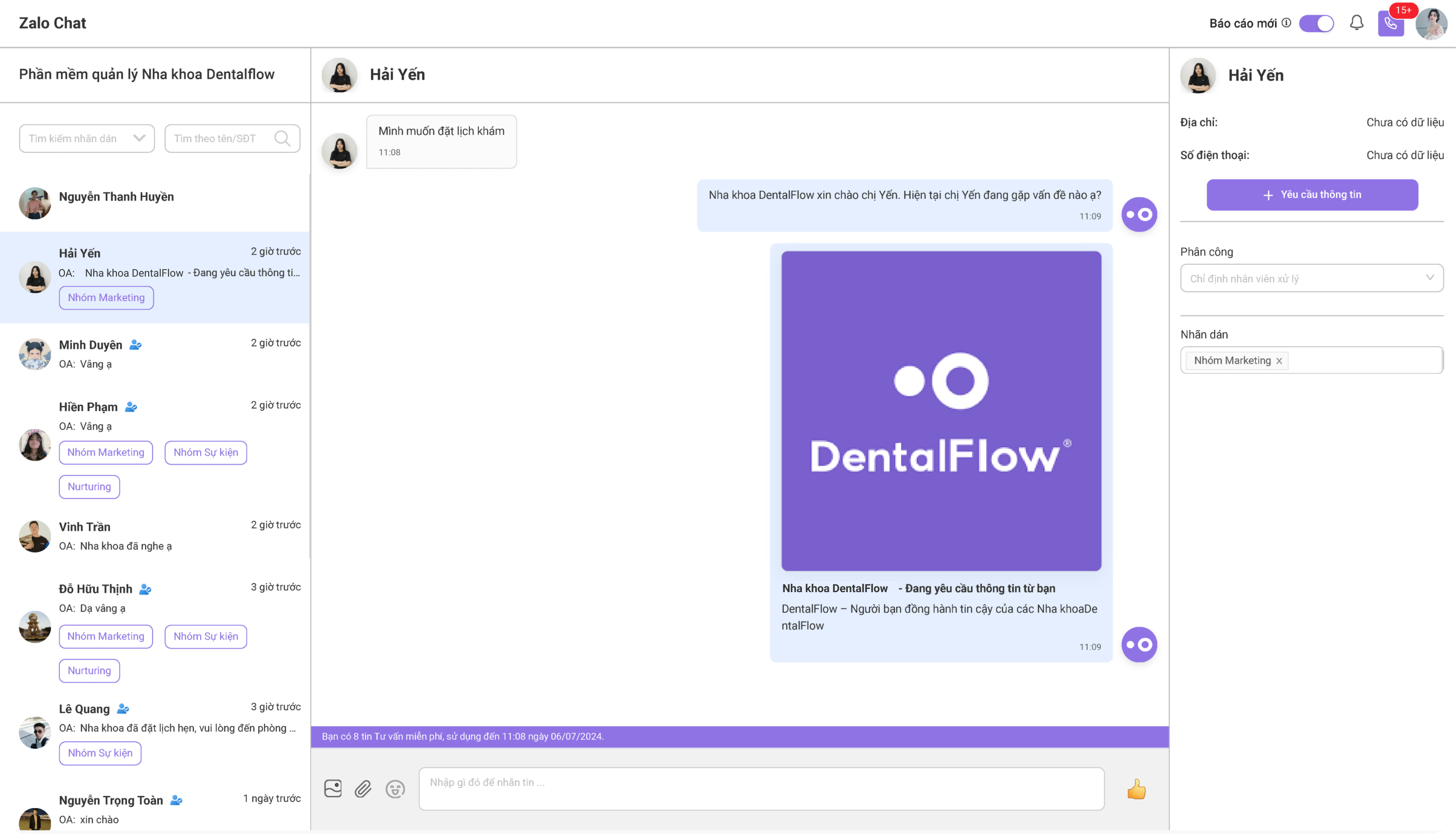This screenshot has width=1456, height=834.
Task: Expand the Tìm kiếm nhãn dán dropdown
Action: click(87, 139)
